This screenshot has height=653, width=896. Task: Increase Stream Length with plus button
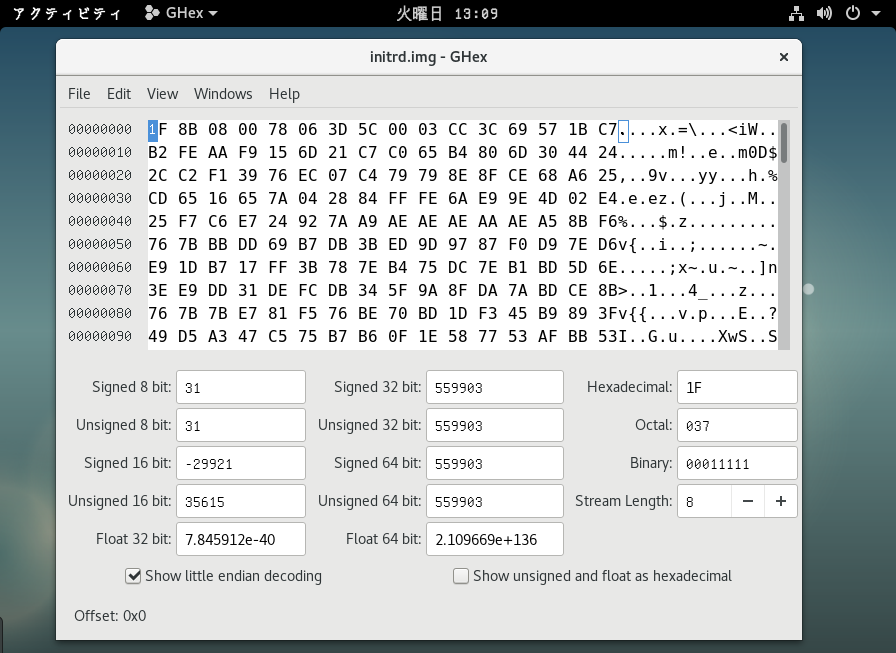(780, 500)
